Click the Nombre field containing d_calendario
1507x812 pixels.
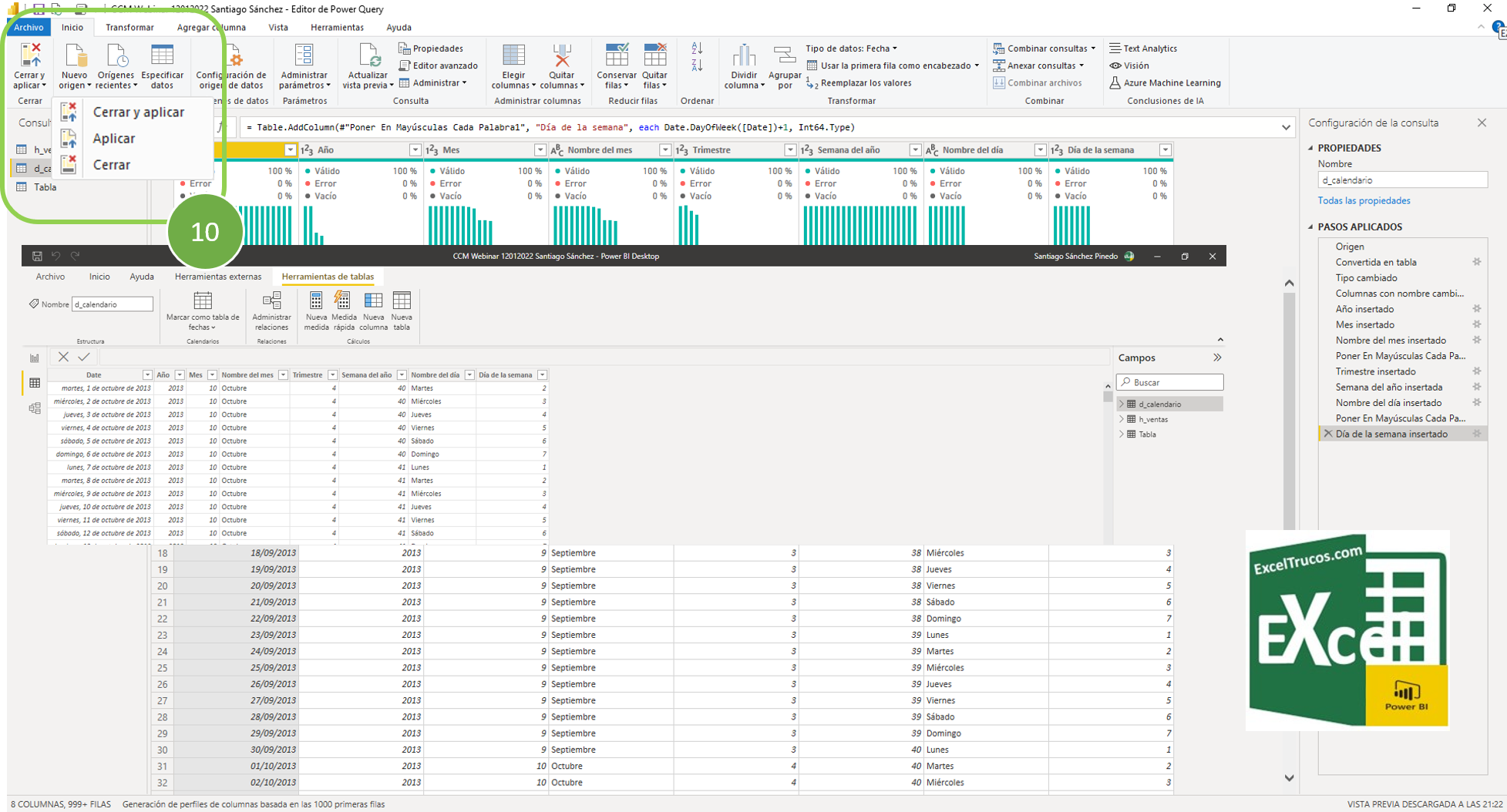pos(1401,180)
